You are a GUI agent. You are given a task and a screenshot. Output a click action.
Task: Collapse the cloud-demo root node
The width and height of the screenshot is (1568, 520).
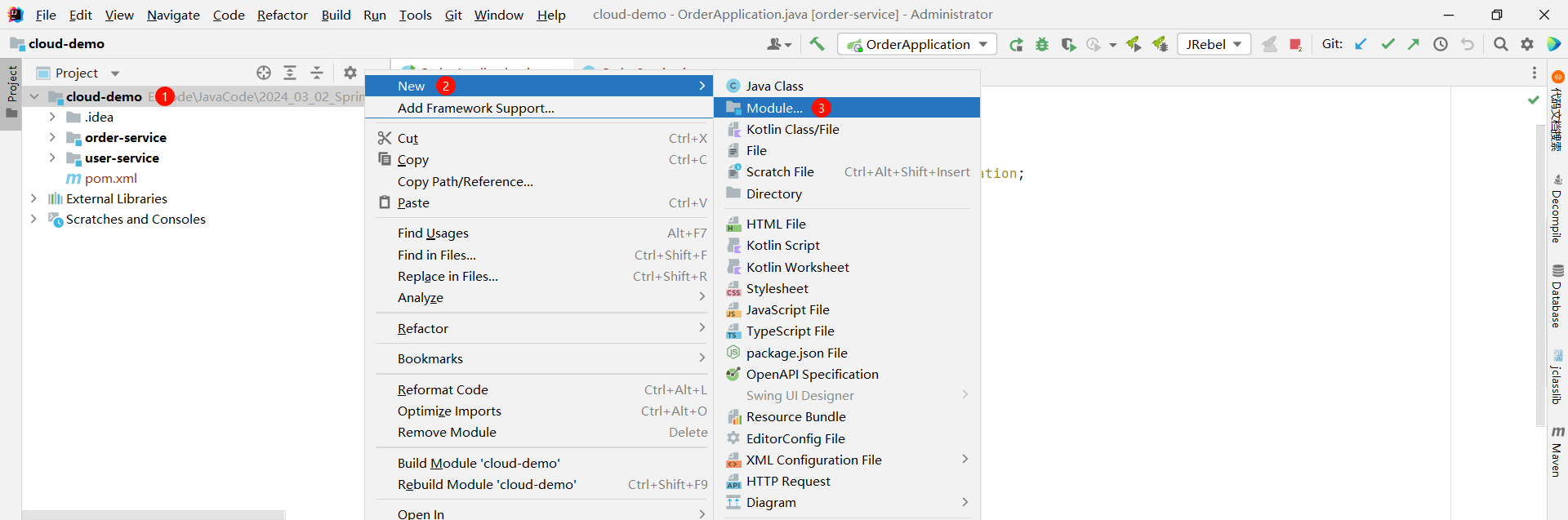coord(34,96)
